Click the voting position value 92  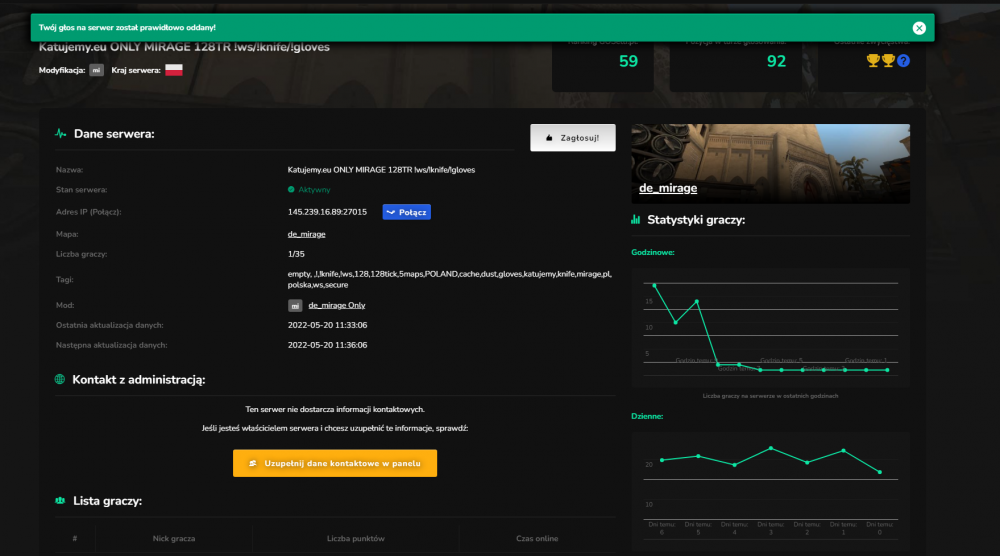776,61
